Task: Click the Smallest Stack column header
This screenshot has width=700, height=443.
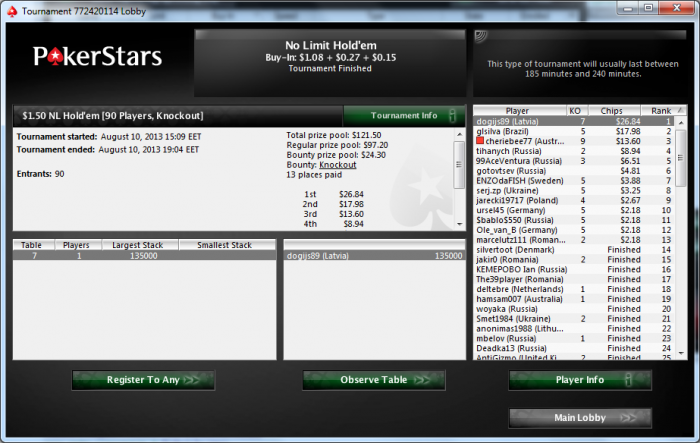Action: 225,245
